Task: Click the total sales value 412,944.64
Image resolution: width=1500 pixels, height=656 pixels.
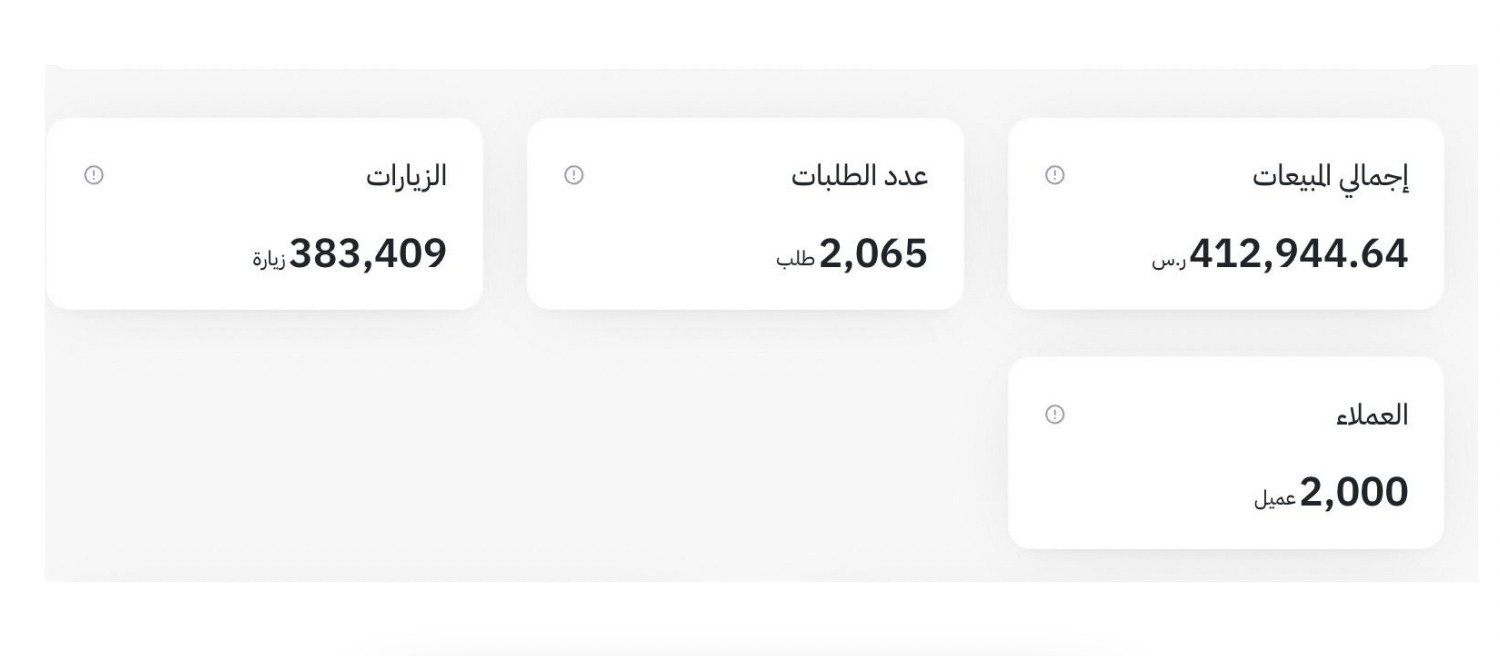Action: (x=1298, y=254)
